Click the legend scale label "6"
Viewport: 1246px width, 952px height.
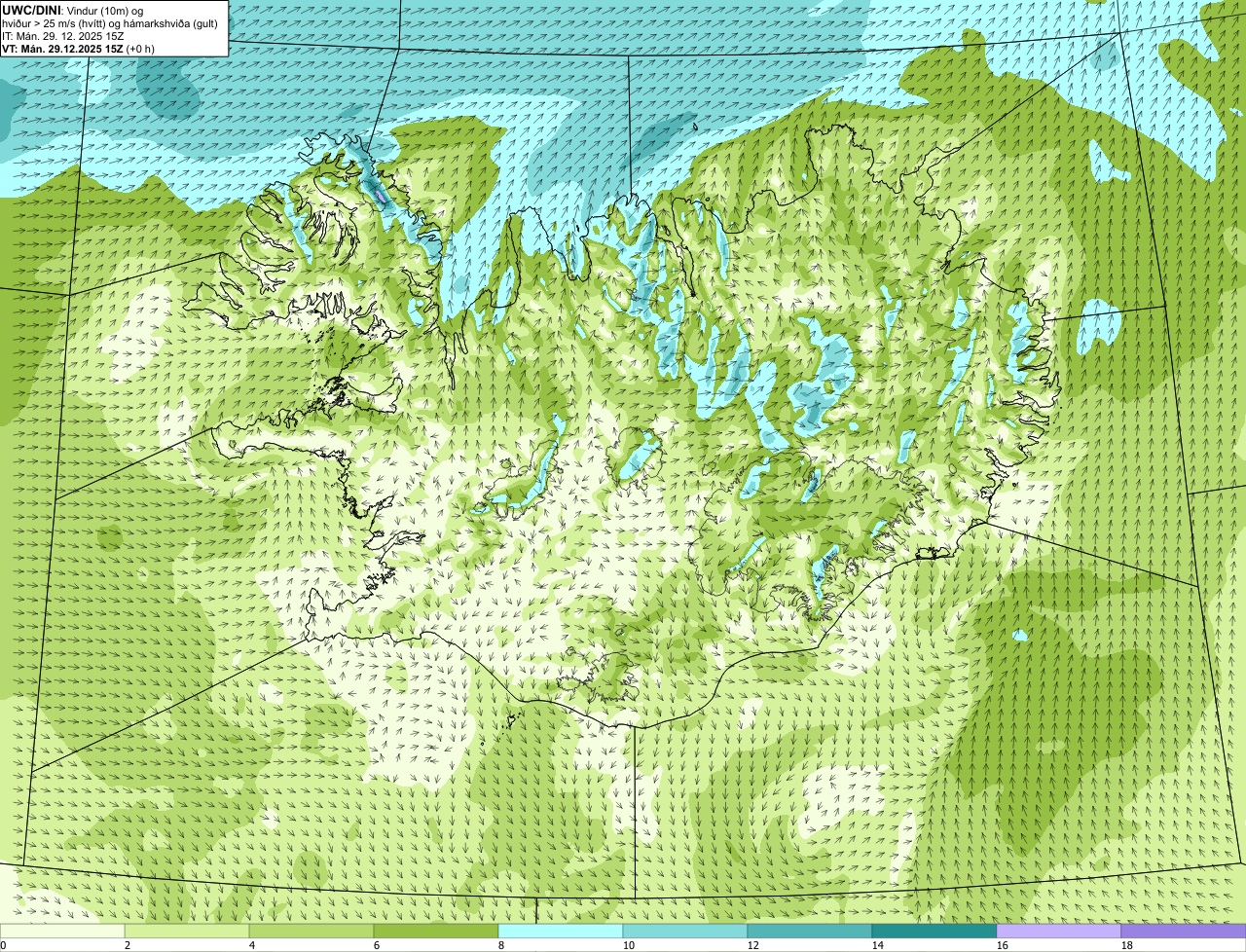tap(377, 945)
